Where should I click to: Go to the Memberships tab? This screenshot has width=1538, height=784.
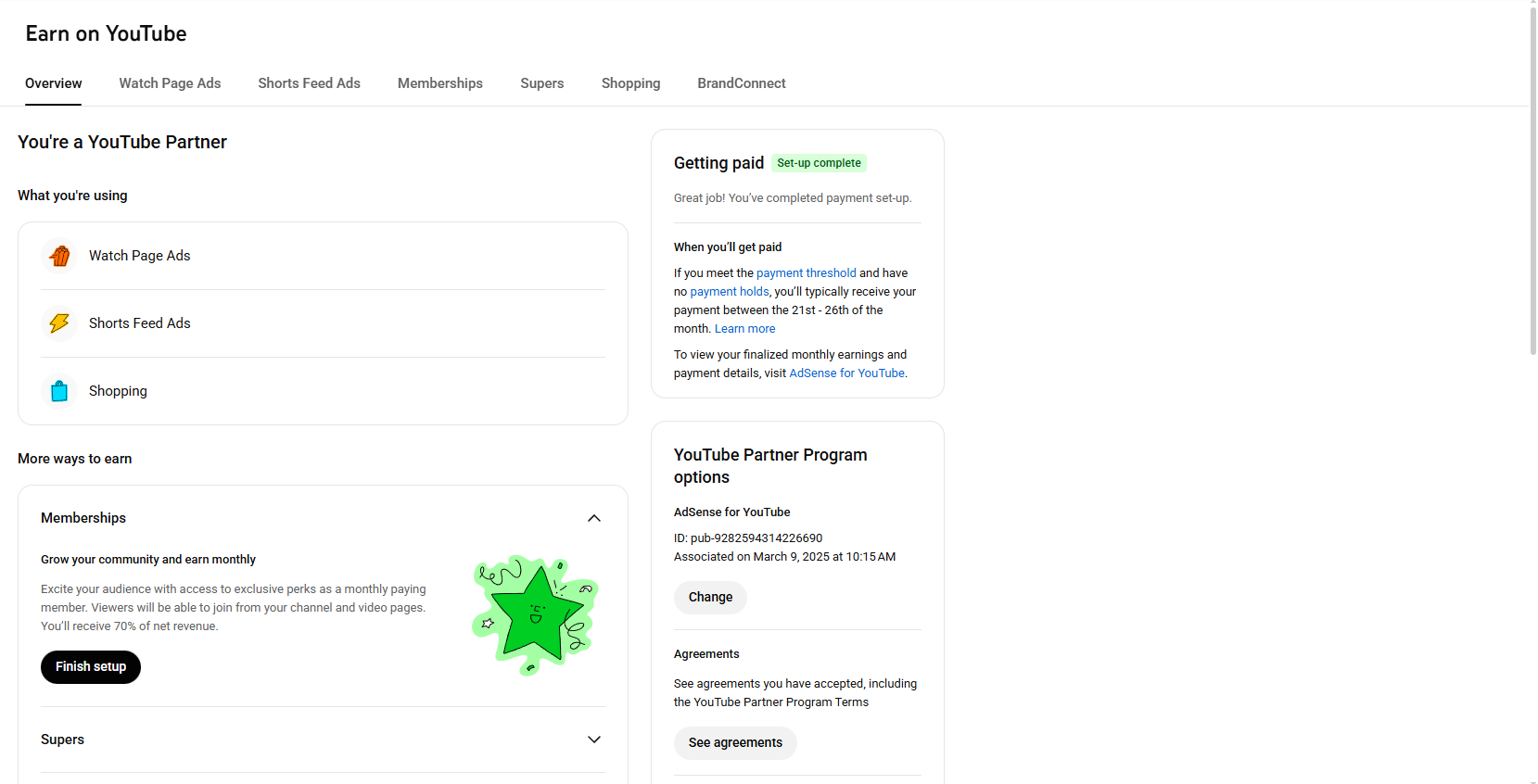439,83
